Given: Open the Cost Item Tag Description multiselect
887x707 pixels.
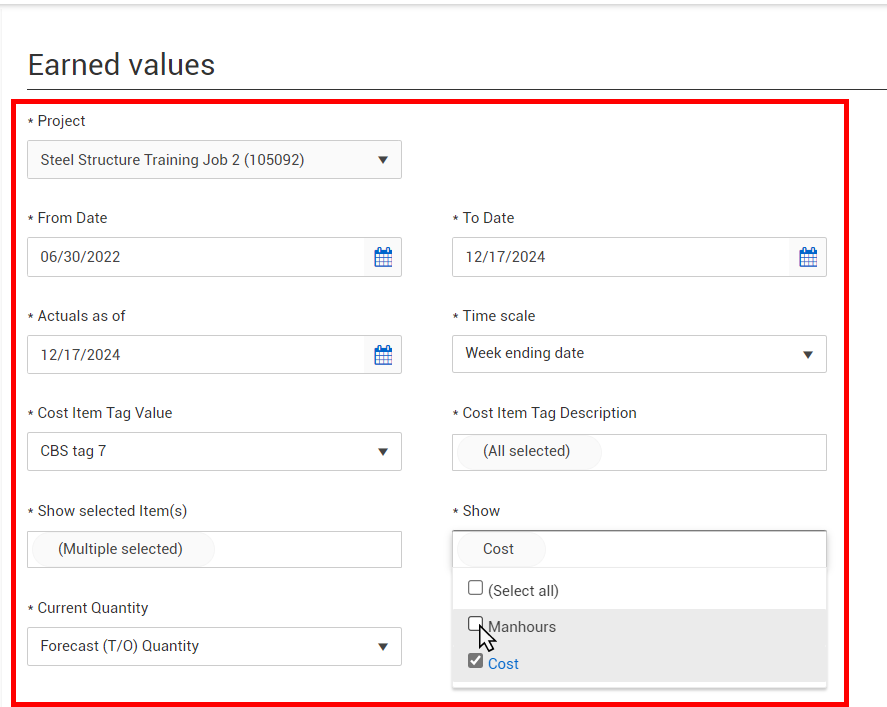Looking at the screenshot, I should click(639, 452).
